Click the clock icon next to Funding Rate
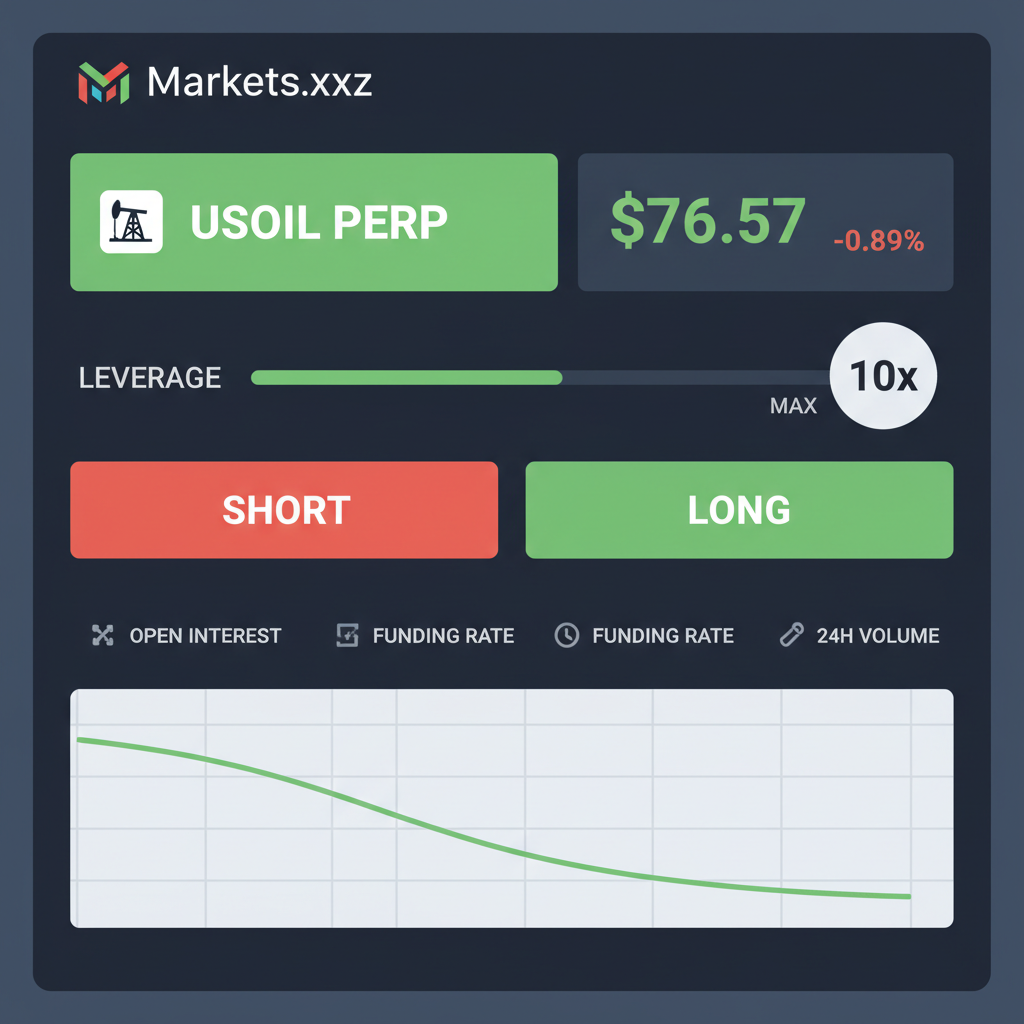 567,635
